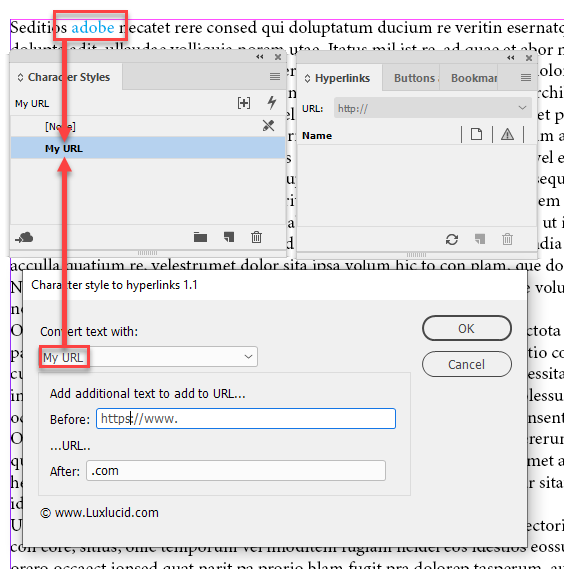Click the new character style icon
Screen dimensions: 564x569
click(229, 237)
